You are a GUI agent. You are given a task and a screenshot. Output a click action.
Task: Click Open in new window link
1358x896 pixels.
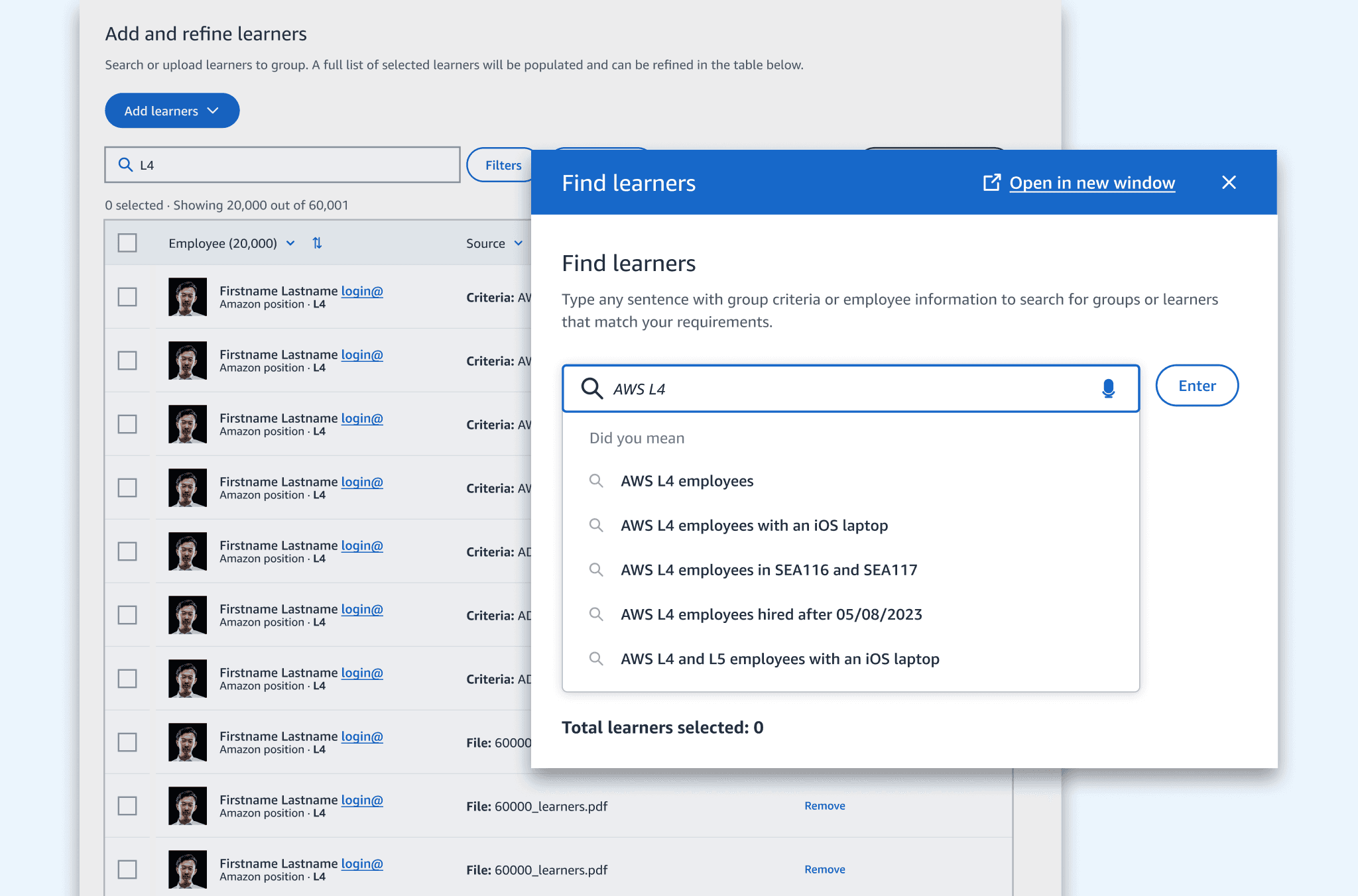tap(1091, 183)
